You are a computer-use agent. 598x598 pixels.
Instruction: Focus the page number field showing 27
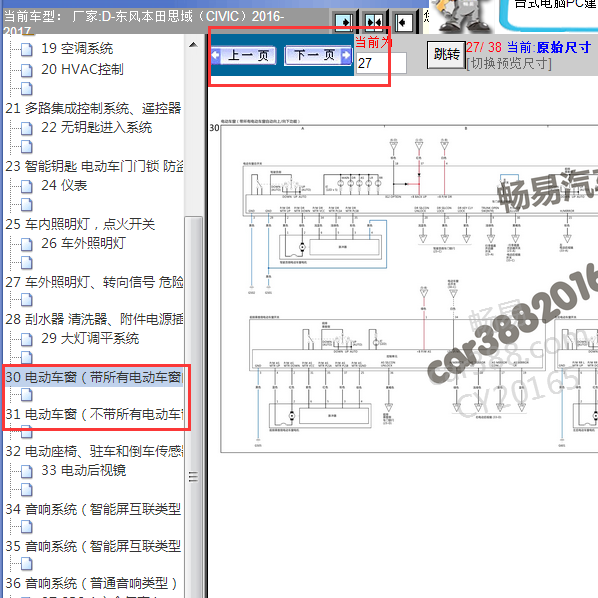381,63
